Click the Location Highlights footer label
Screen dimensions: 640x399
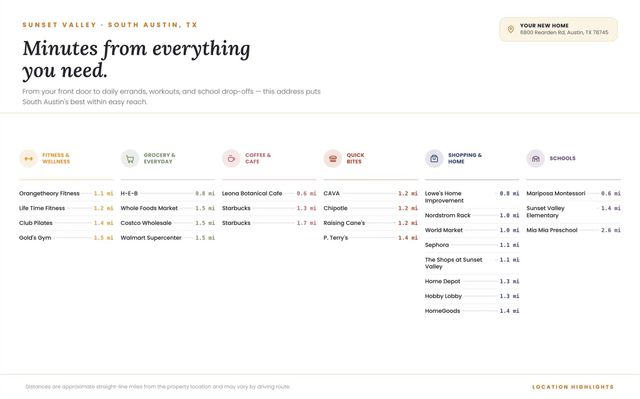click(x=573, y=387)
